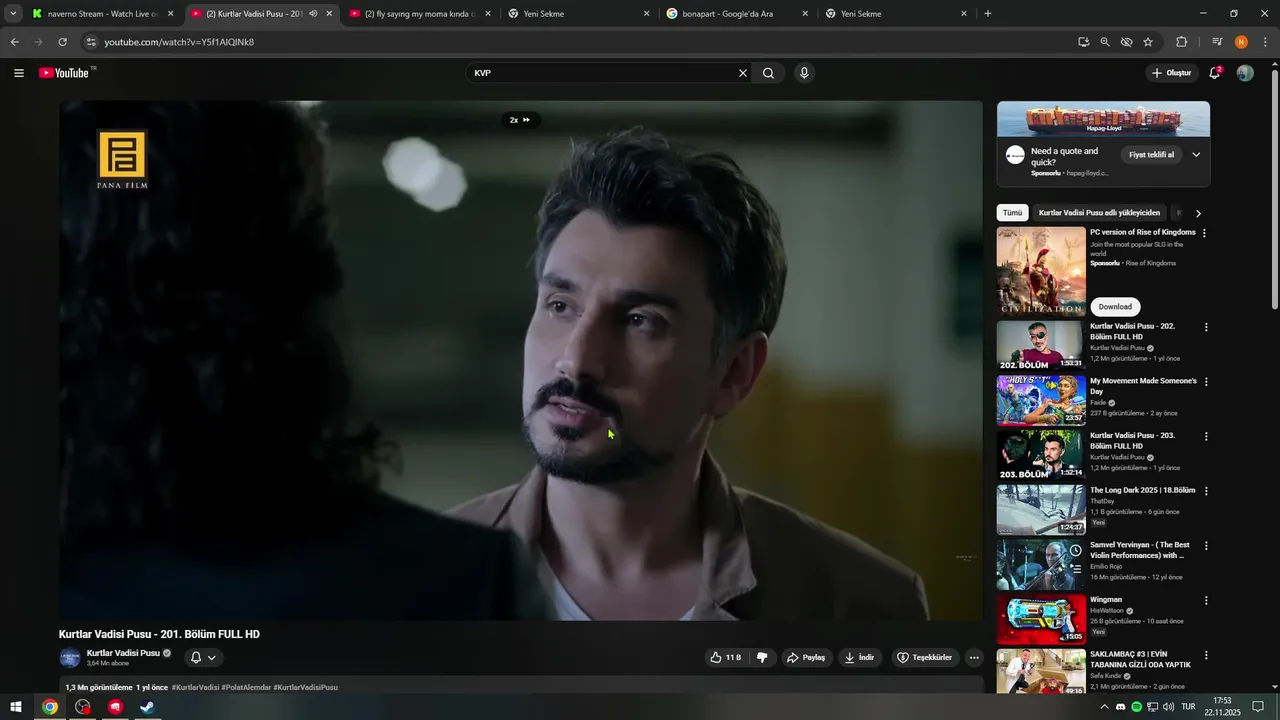This screenshot has height=720, width=1280.
Task: Clear the search box with the X
Action: (742, 73)
